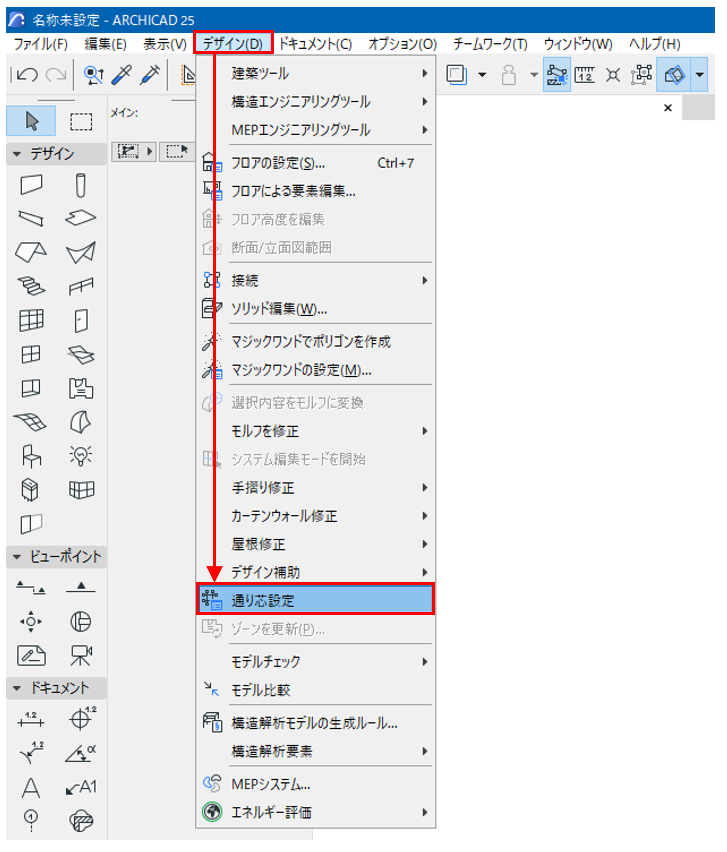Select the Window tool
The image size is (727, 852).
(31, 354)
